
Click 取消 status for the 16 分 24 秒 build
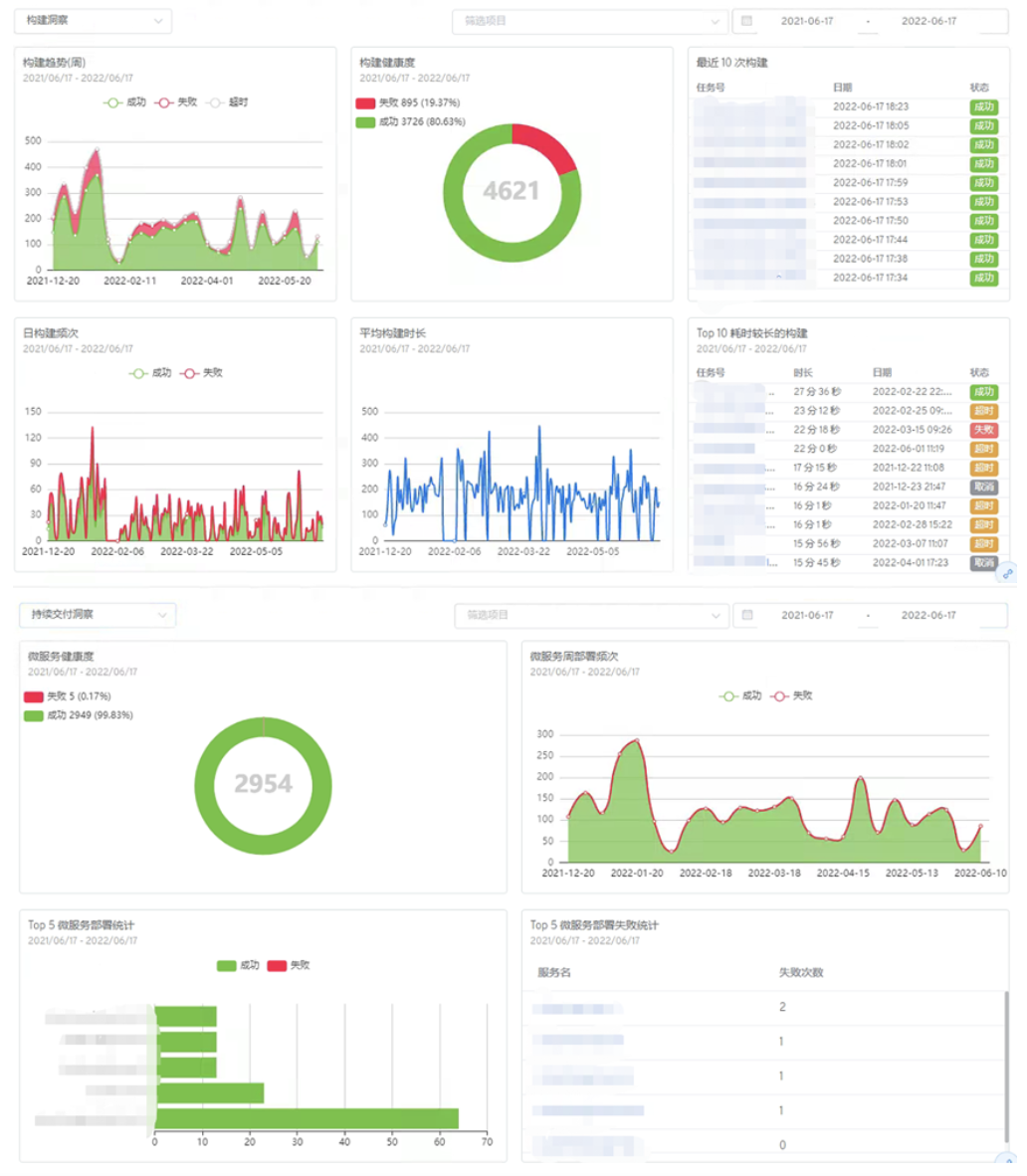(x=983, y=487)
